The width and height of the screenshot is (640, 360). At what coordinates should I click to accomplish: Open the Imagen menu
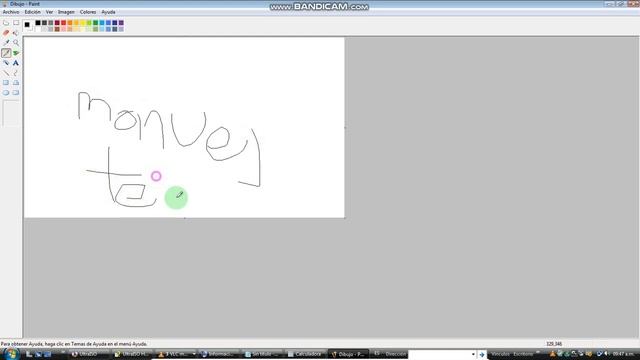66,12
